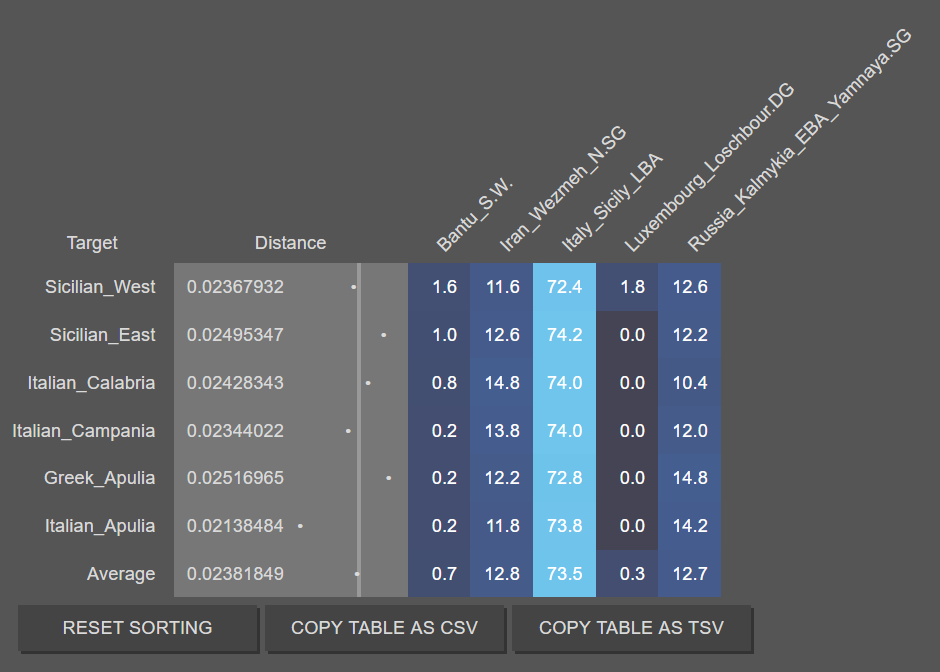Select the Italian_Campania target row label
The image size is (940, 672).
[83, 430]
